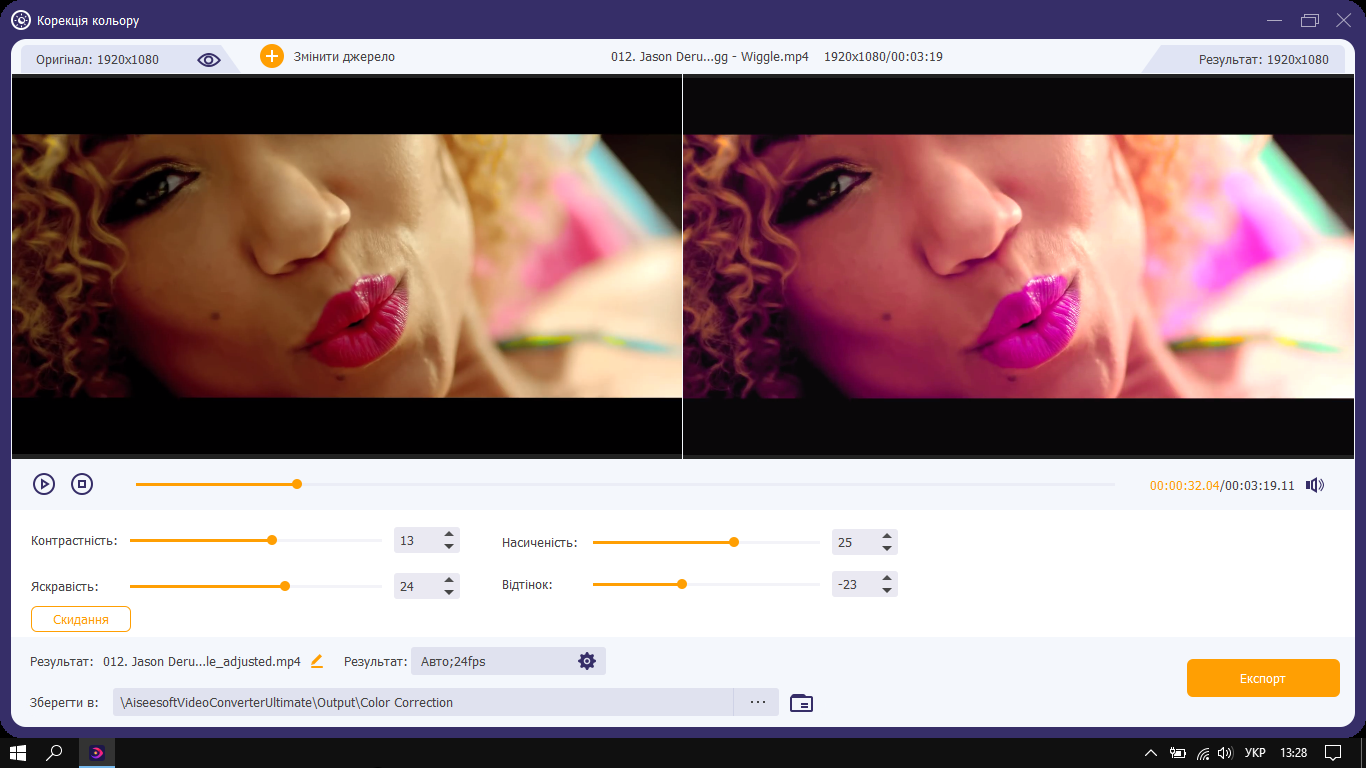This screenshot has width=1366, height=768.
Task: Click the Експорт button
Action: pos(1263,678)
